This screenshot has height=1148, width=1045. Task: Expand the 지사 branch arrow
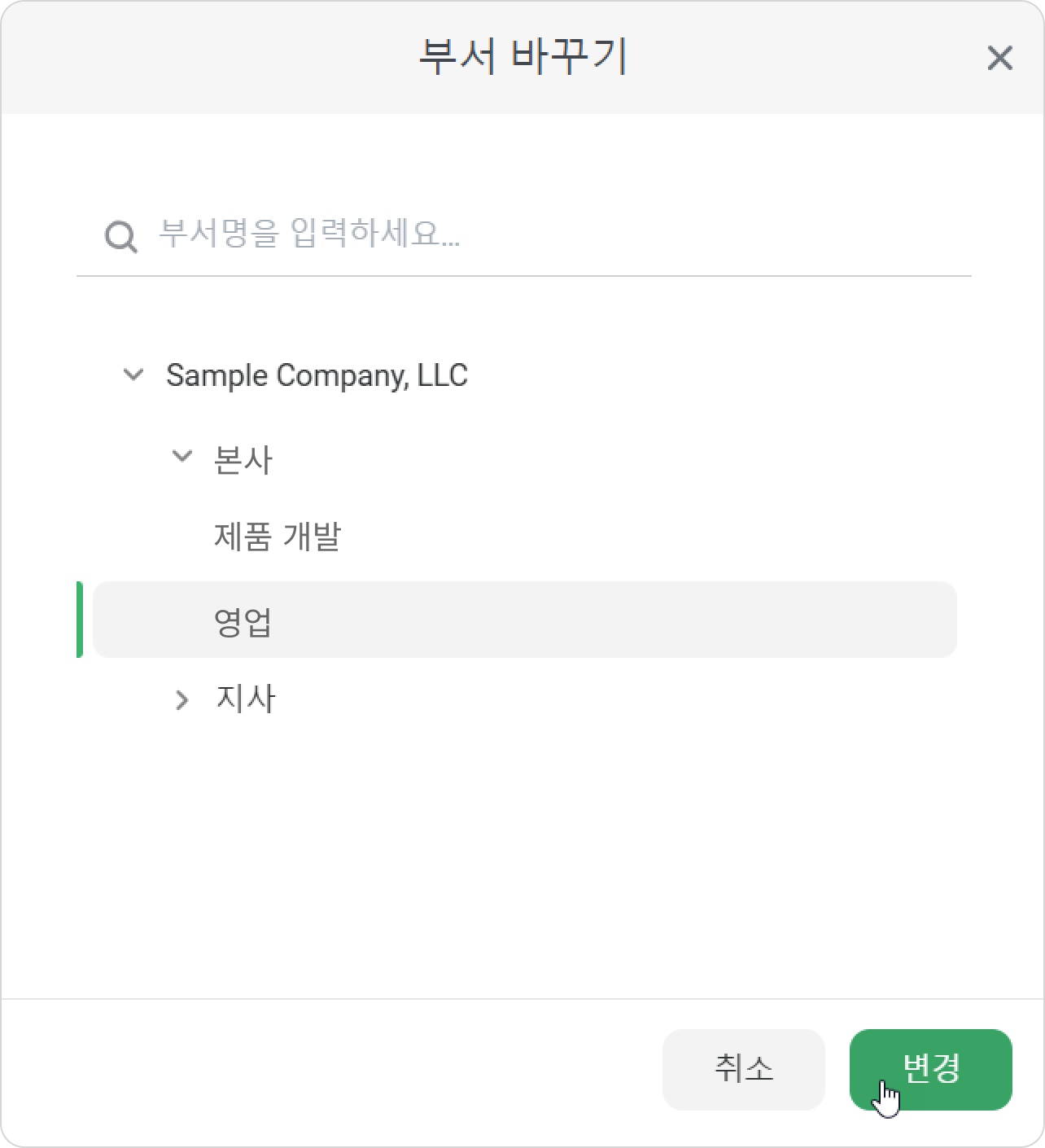pos(182,699)
